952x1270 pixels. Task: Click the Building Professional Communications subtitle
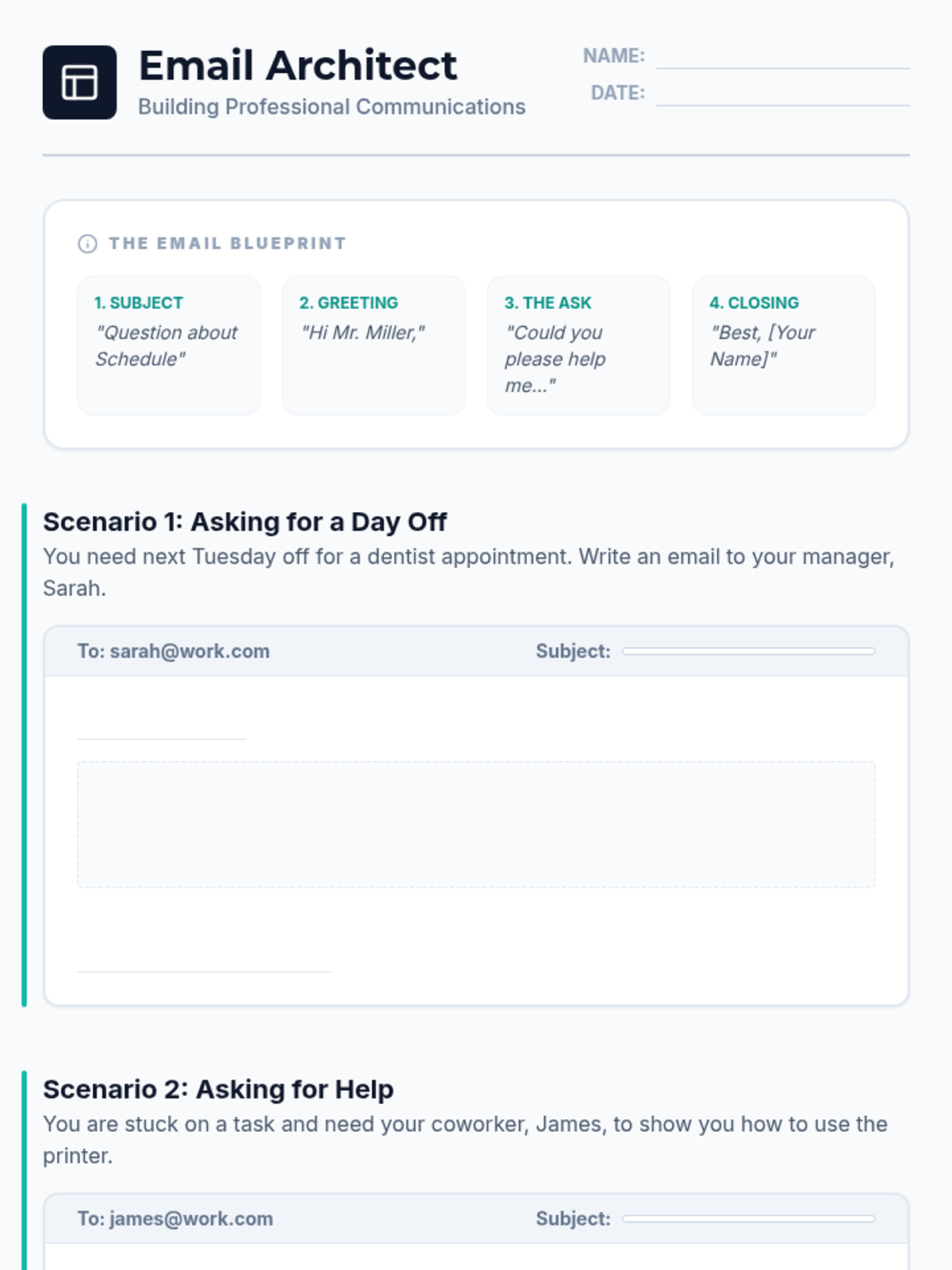(332, 107)
